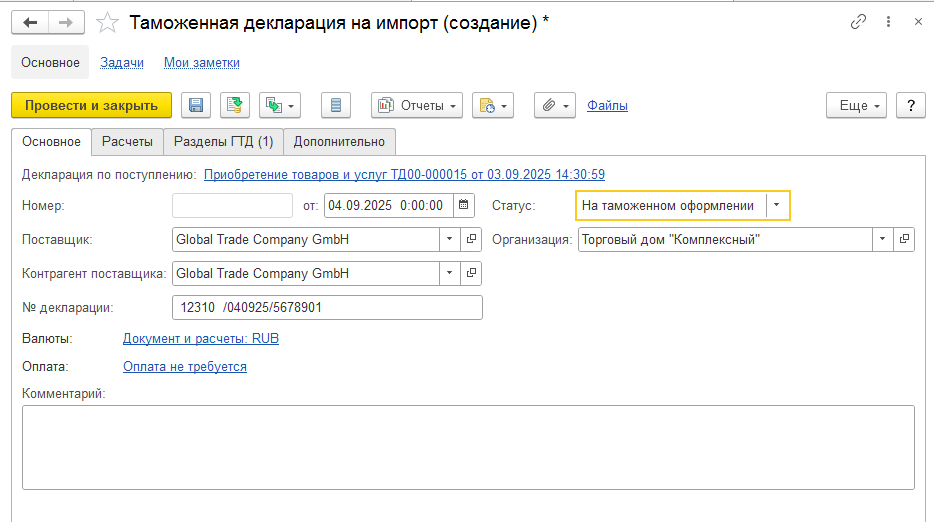Screen dimensions: 934x522
Task: Click the Провести и закрыть button
Action: pos(91,105)
